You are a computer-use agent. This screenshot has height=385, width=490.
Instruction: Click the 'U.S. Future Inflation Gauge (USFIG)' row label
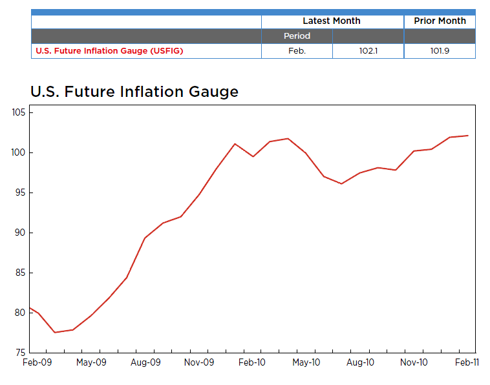pos(109,51)
